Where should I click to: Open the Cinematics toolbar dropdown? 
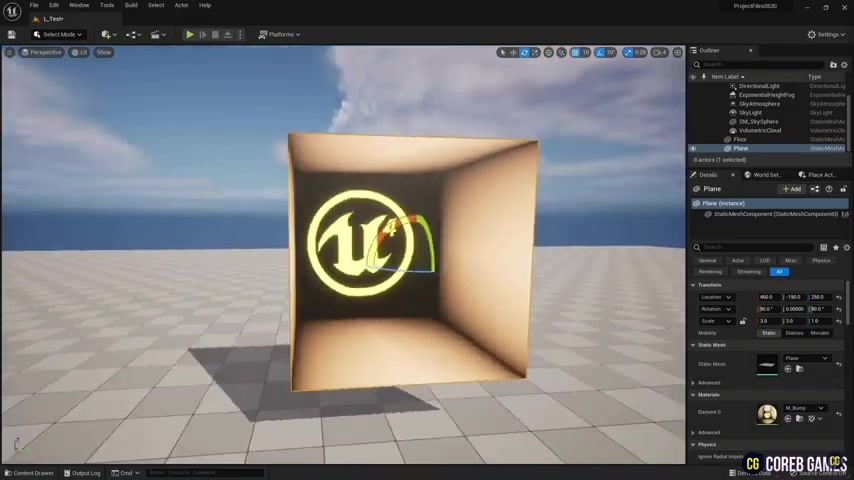coord(158,34)
